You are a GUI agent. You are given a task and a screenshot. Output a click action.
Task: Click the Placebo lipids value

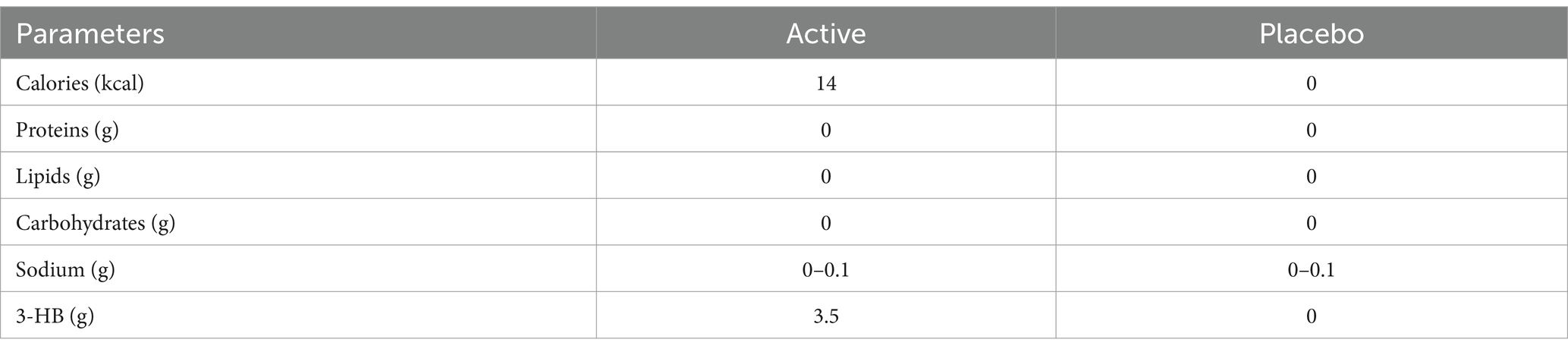[1311, 177]
